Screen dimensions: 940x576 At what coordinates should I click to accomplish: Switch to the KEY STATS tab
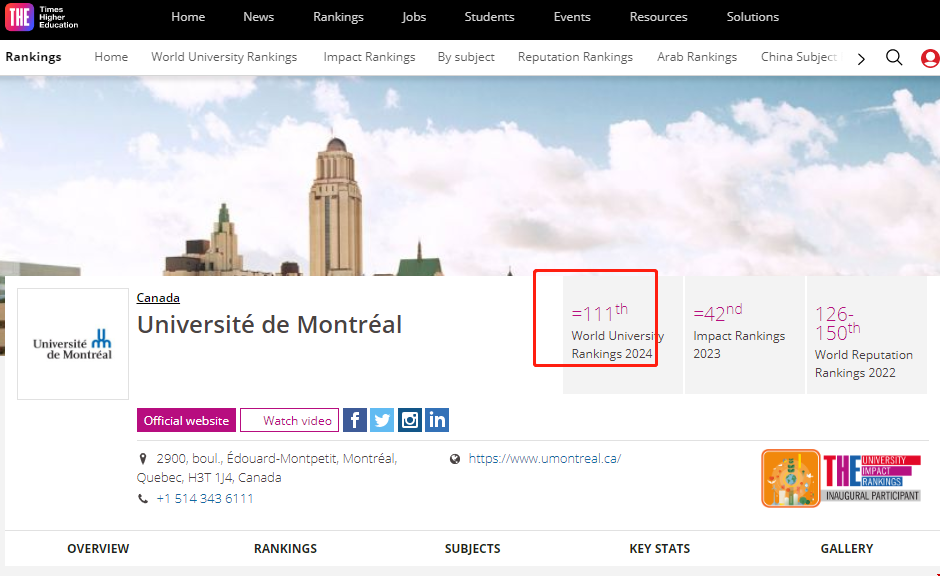pyautogui.click(x=659, y=548)
